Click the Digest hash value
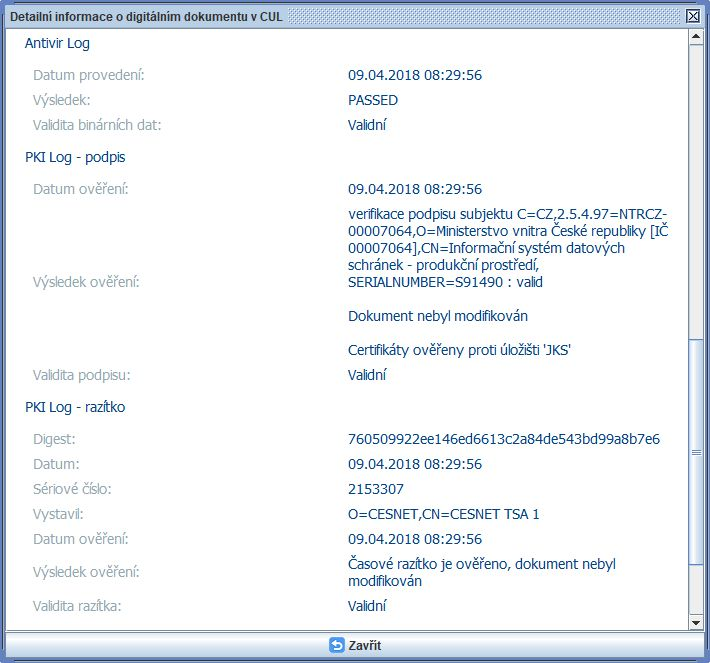Image resolution: width=710 pixels, height=663 pixels. point(504,439)
